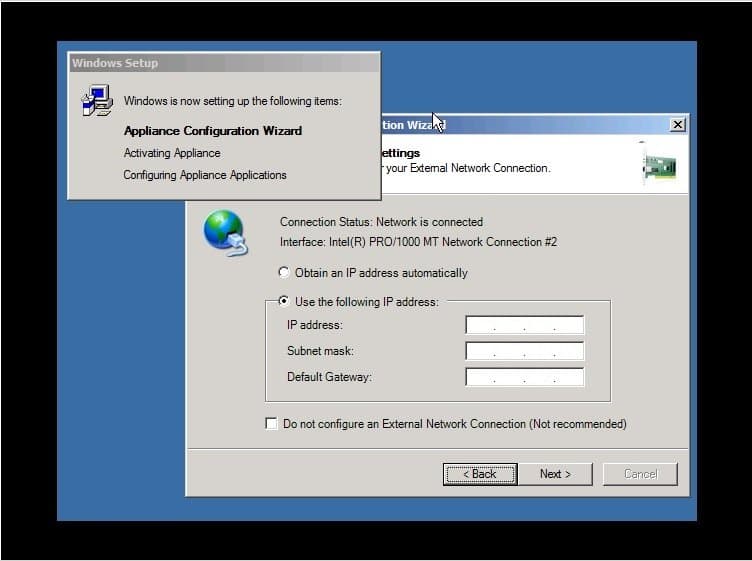Click 'Appliance Configuration Wizard' heading text

click(213, 131)
